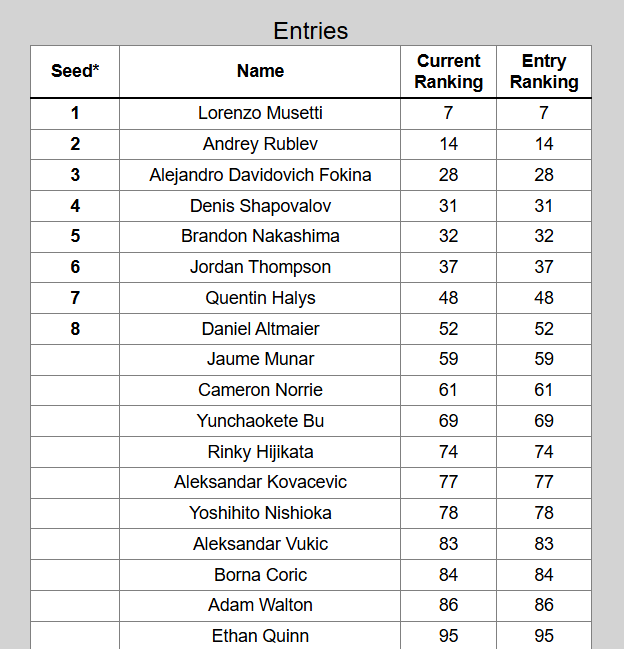The height and width of the screenshot is (649, 624).
Task: Click Daniel Altmaier in the entries list
Action: [260, 329]
